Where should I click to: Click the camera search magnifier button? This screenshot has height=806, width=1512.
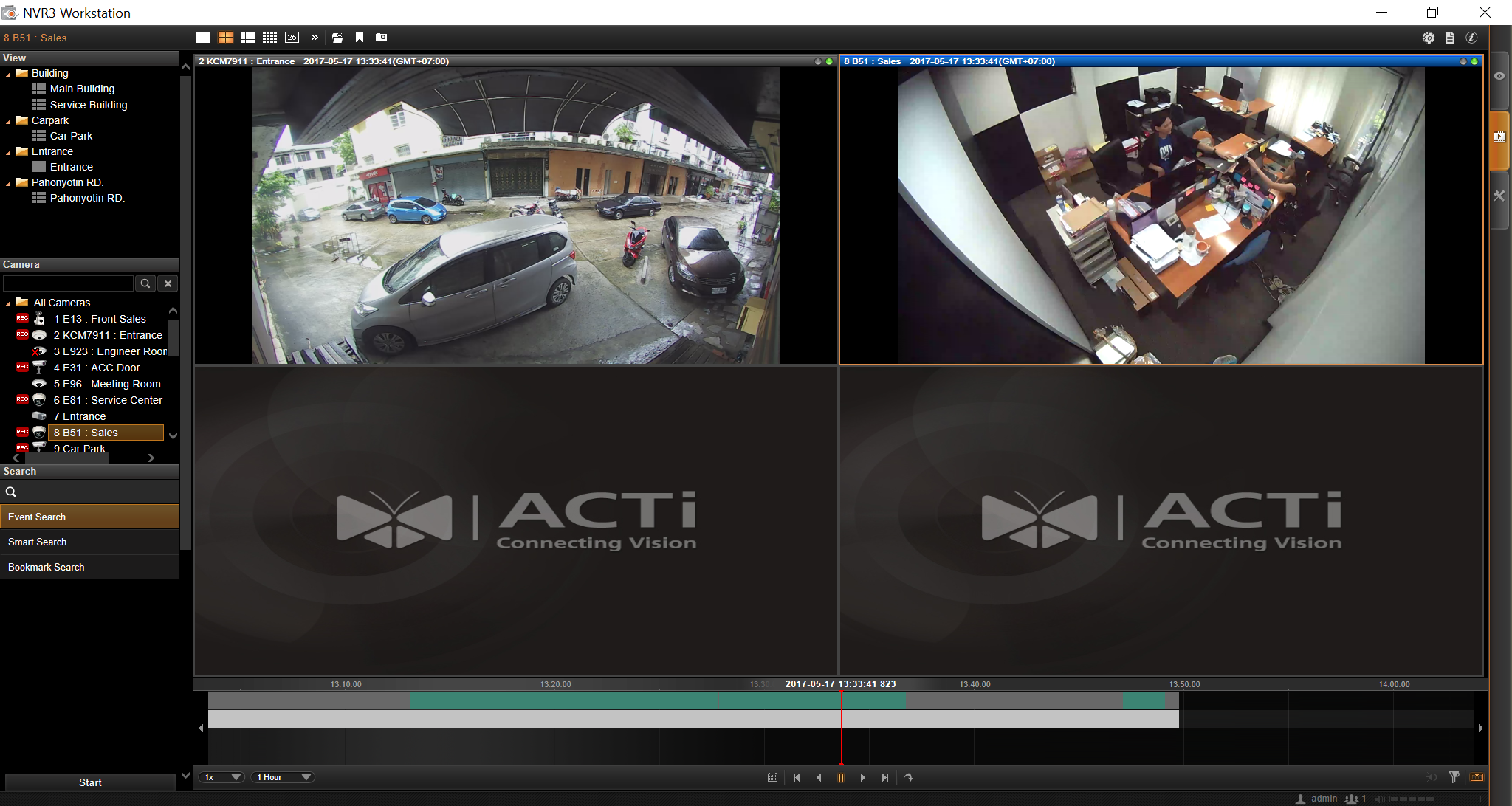click(146, 283)
